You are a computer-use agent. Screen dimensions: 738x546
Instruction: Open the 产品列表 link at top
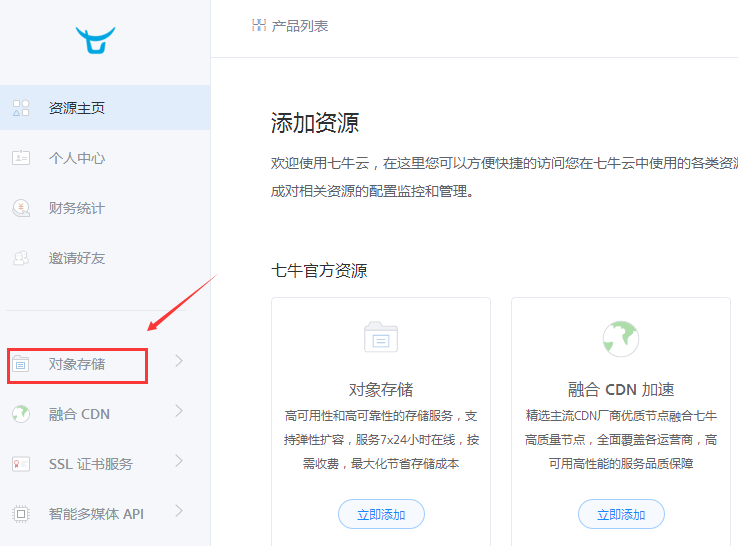click(299, 26)
